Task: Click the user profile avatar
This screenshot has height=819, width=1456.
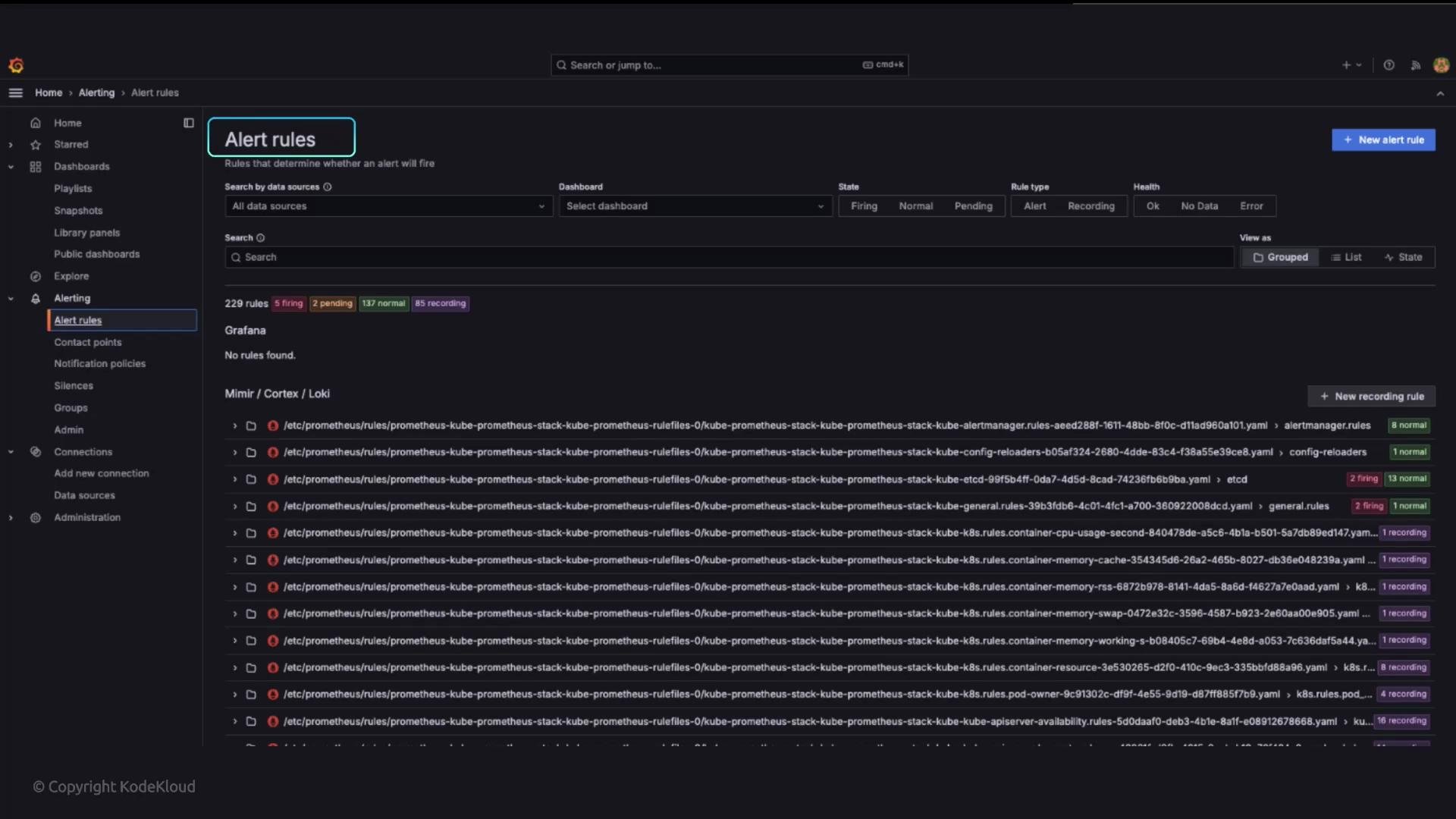Action: (1441, 65)
